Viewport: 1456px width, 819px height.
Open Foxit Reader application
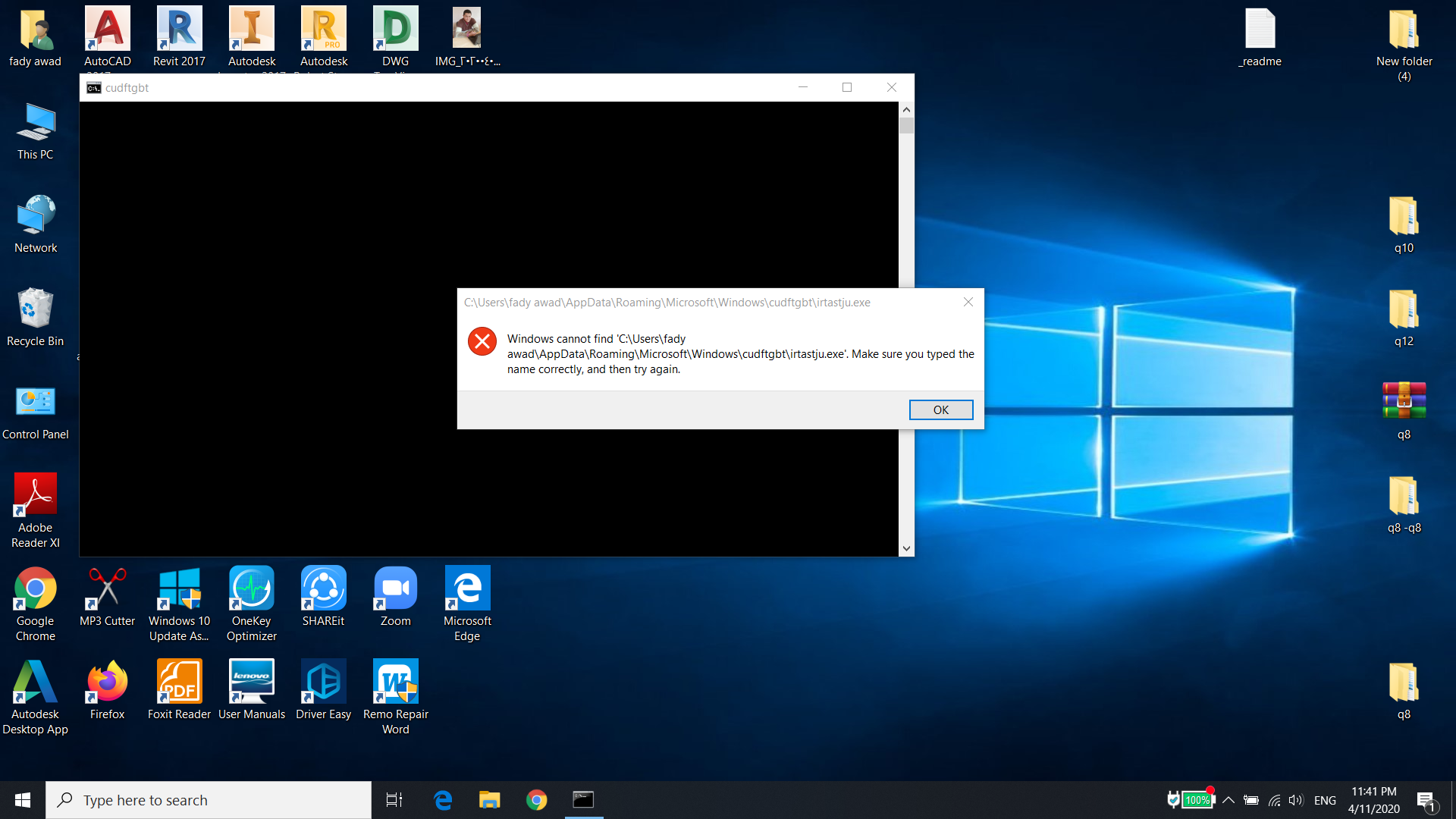(x=178, y=691)
